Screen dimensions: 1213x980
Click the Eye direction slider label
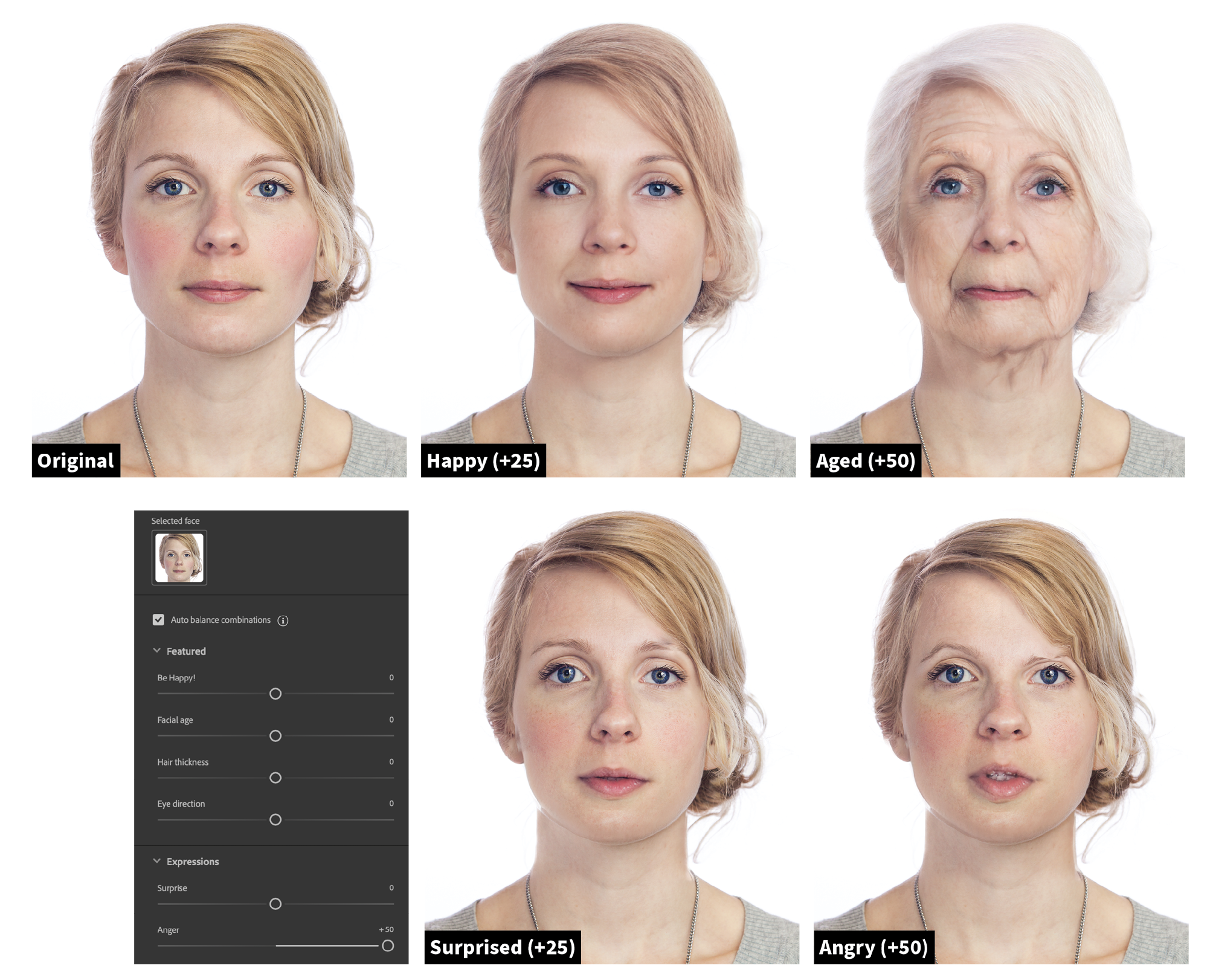tap(181, 804)
